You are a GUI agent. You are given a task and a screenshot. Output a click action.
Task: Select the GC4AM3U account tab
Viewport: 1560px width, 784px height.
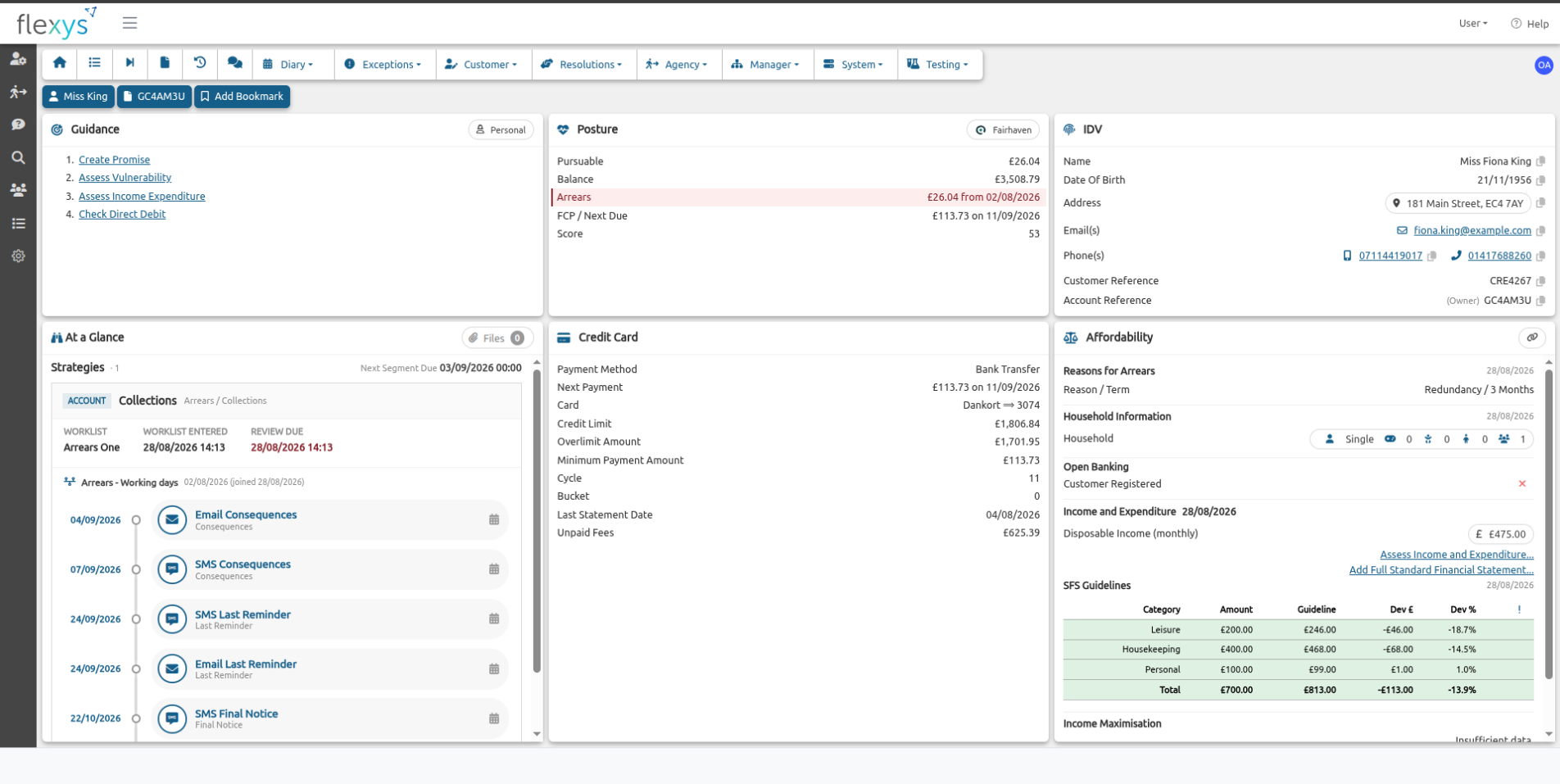click(x=154, y=97)
